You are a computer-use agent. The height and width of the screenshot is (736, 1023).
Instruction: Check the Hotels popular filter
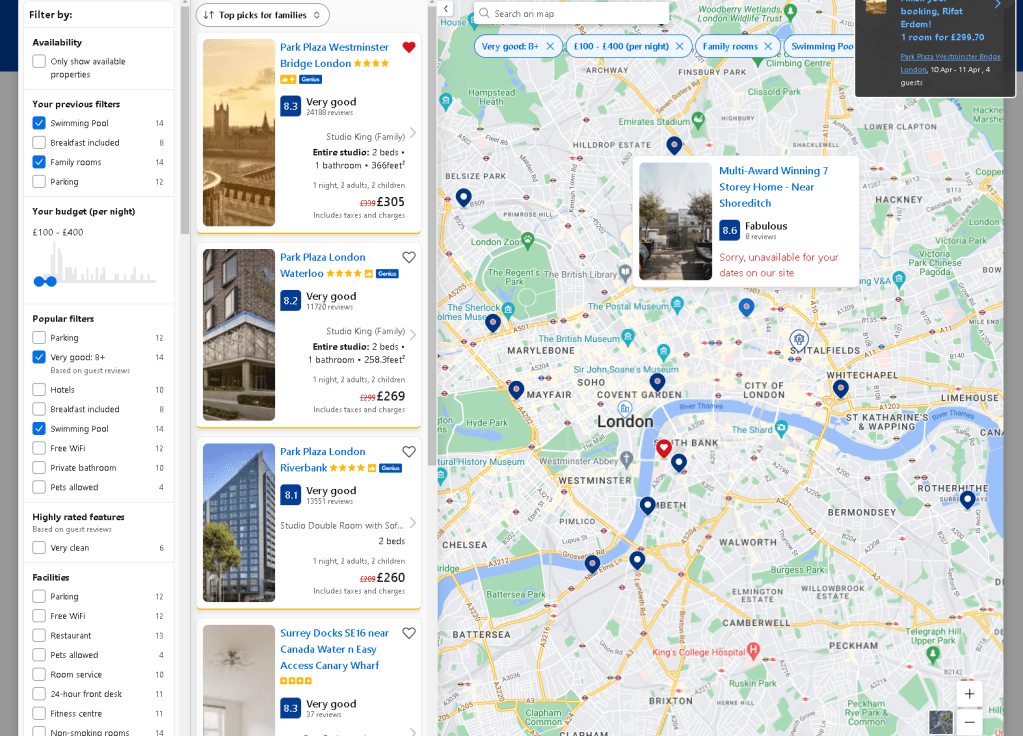pyautogui.click(x=38, y=390)
